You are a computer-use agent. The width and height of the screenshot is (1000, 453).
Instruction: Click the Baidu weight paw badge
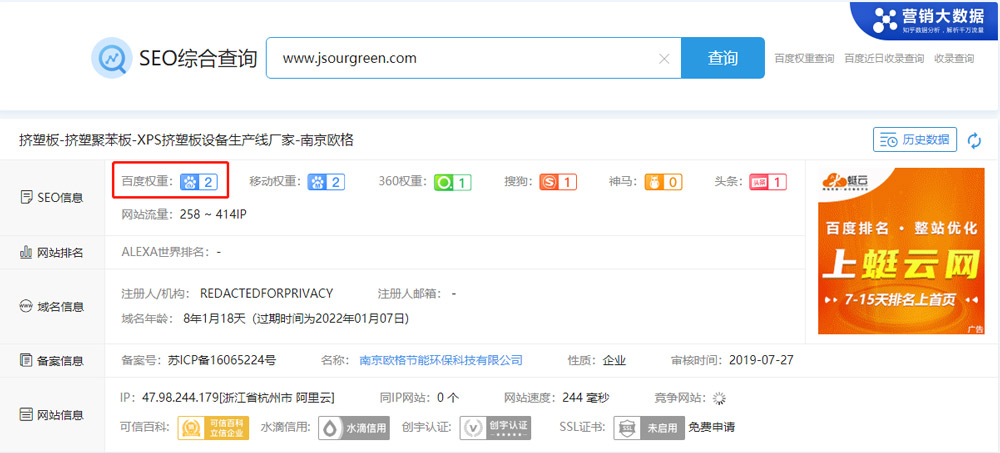click(x=198, y=182)
